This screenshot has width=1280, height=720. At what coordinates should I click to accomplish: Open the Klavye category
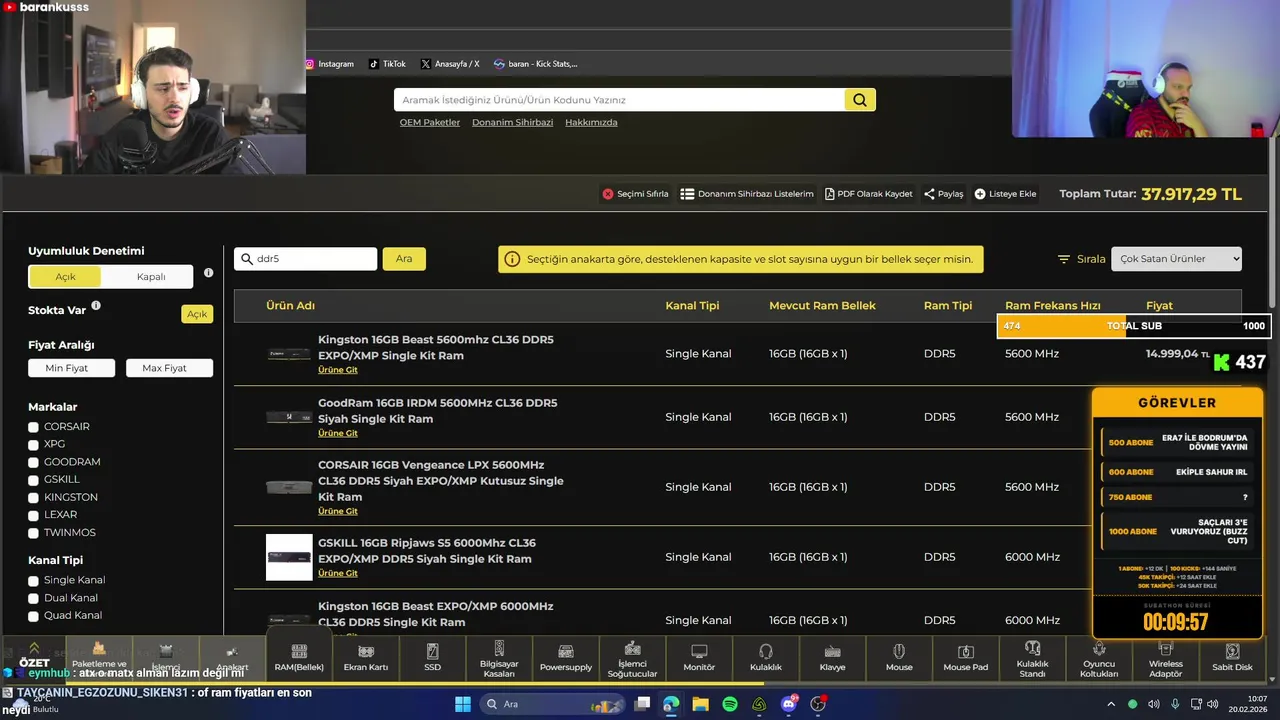pos(832,658)
